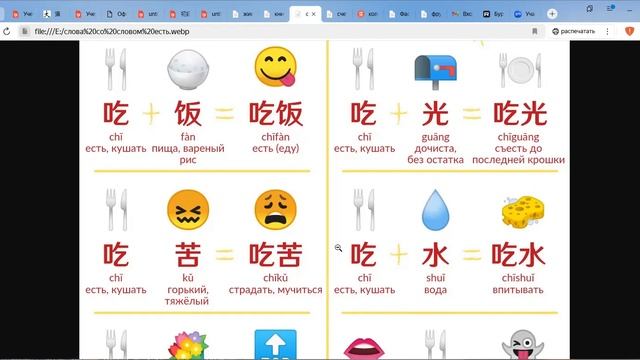Click the flower bouquet emoji
Screen dimensions: 640x360
pyautogui.click(x=188, y=345)
